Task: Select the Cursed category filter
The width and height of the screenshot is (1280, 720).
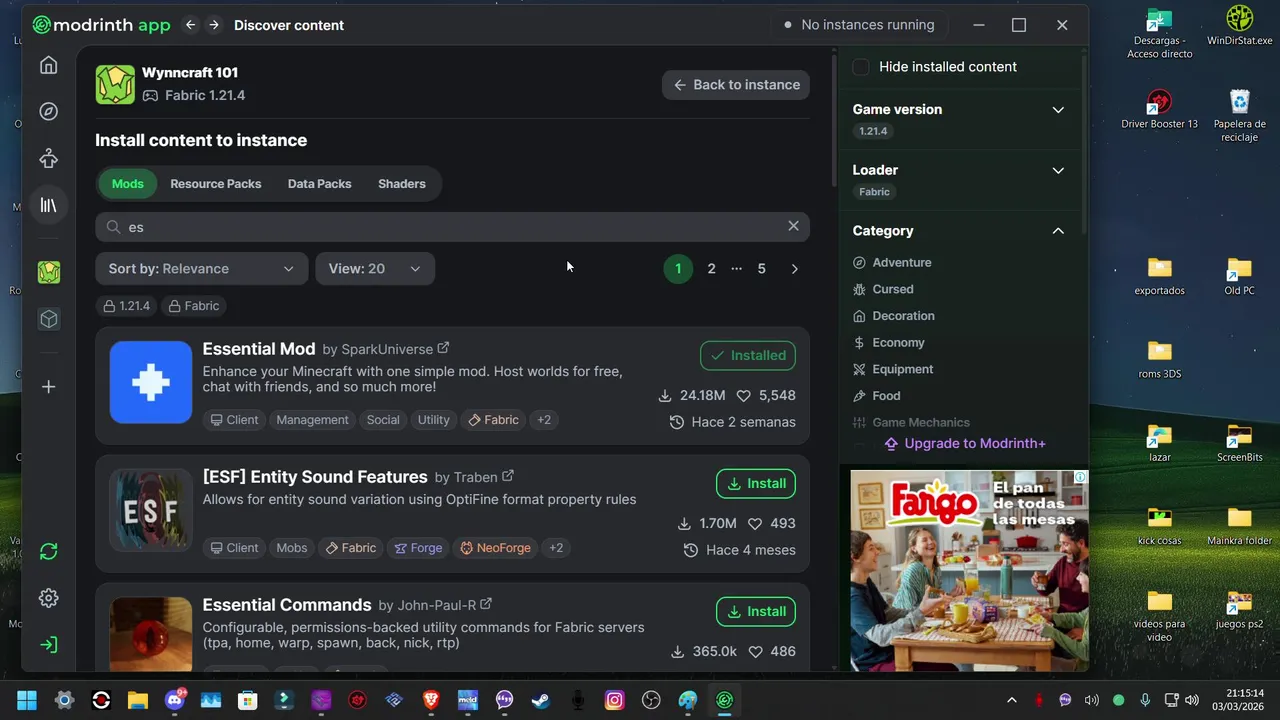Action: click(x=883, y=289)
